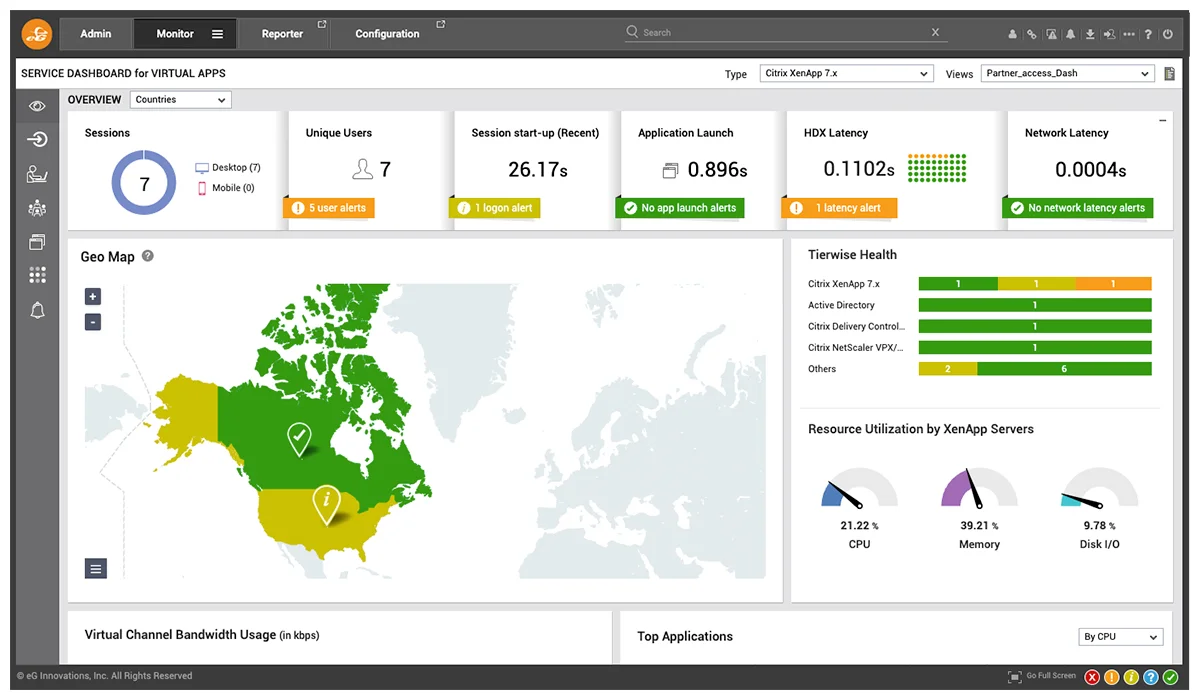Image resolution: width=1200 pixels, height=700 pixels.
Task: Click the download icon in header
Action: click(1090, 34)
